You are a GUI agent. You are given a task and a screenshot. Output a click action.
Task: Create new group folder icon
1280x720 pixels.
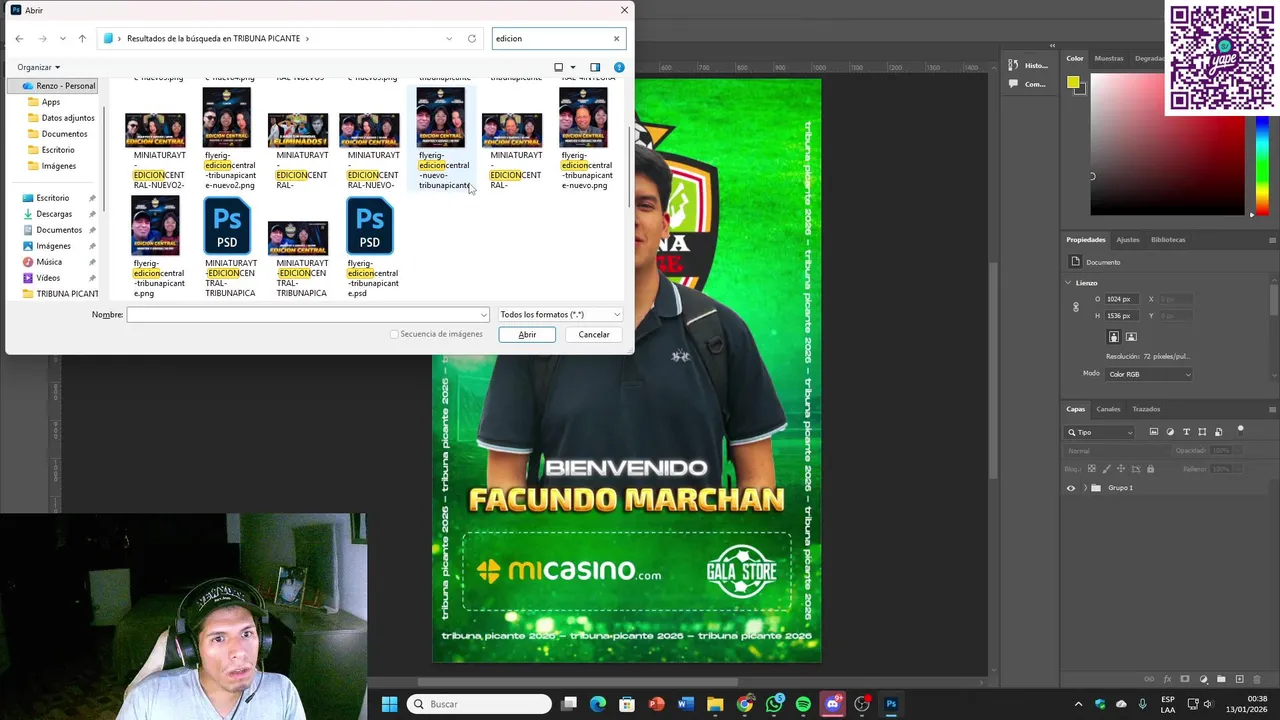pos(1221,680)
